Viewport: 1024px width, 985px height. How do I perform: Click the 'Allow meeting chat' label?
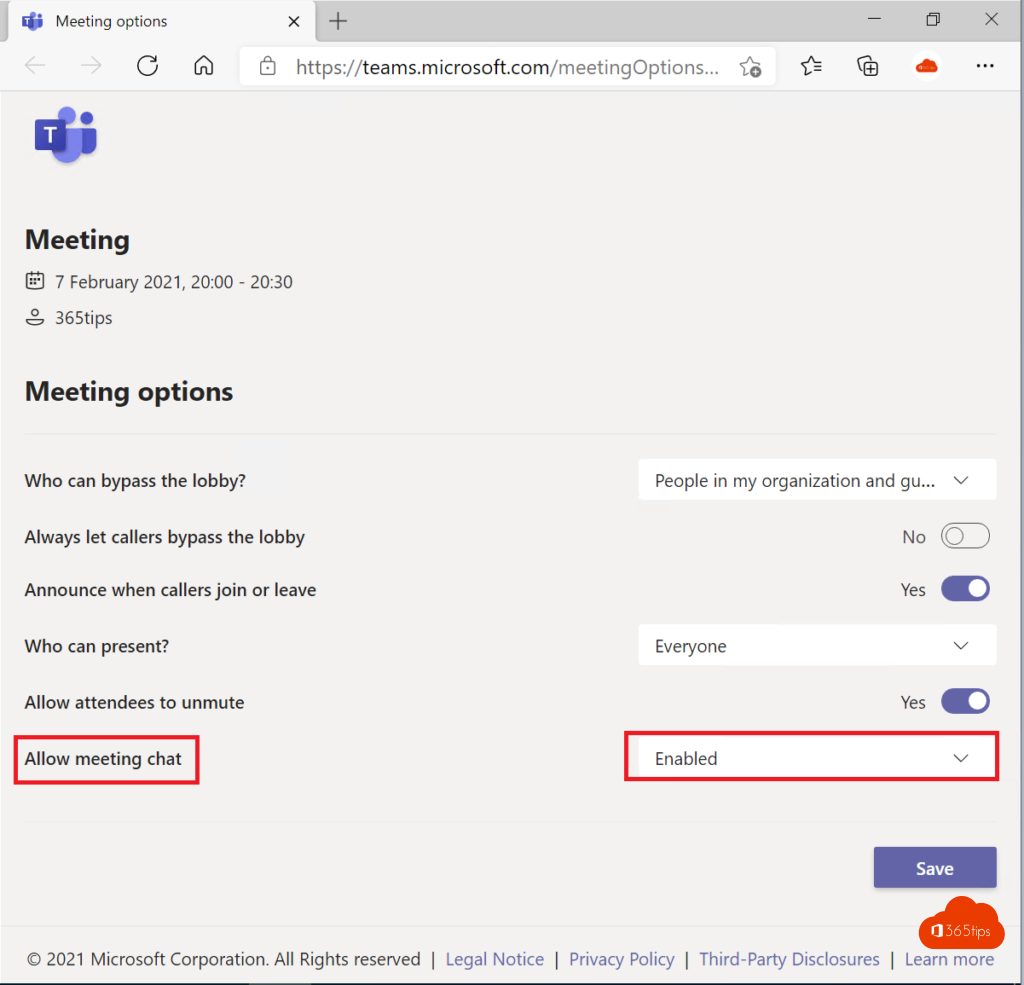click(103, 758)
